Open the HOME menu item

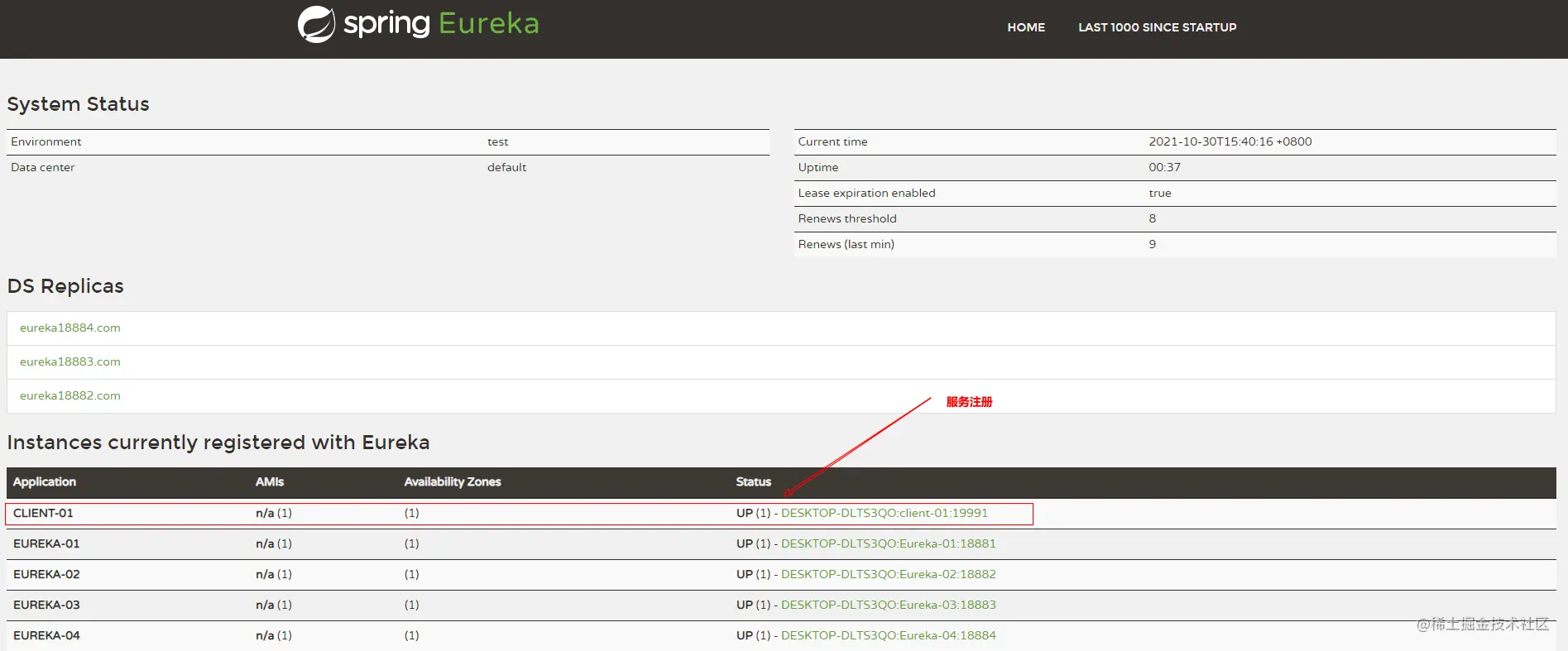pos(1026,27)
